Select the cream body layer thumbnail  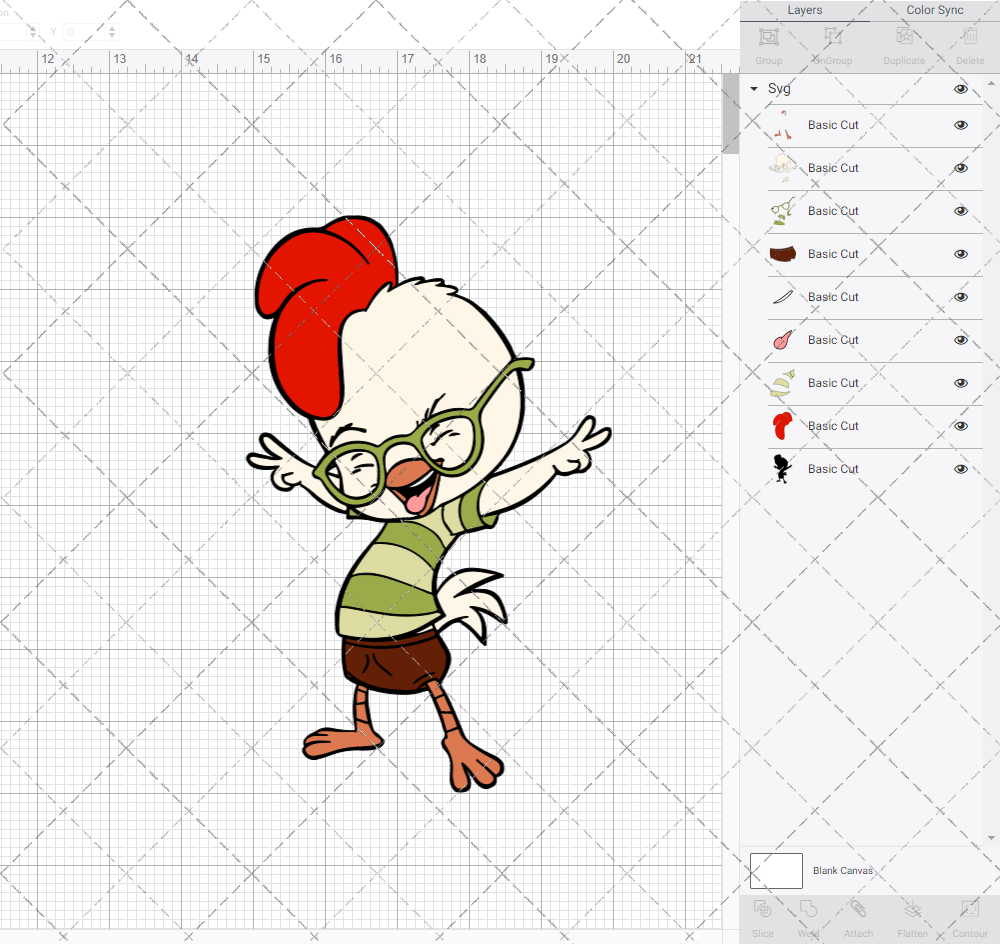click(x=783, y=168)
